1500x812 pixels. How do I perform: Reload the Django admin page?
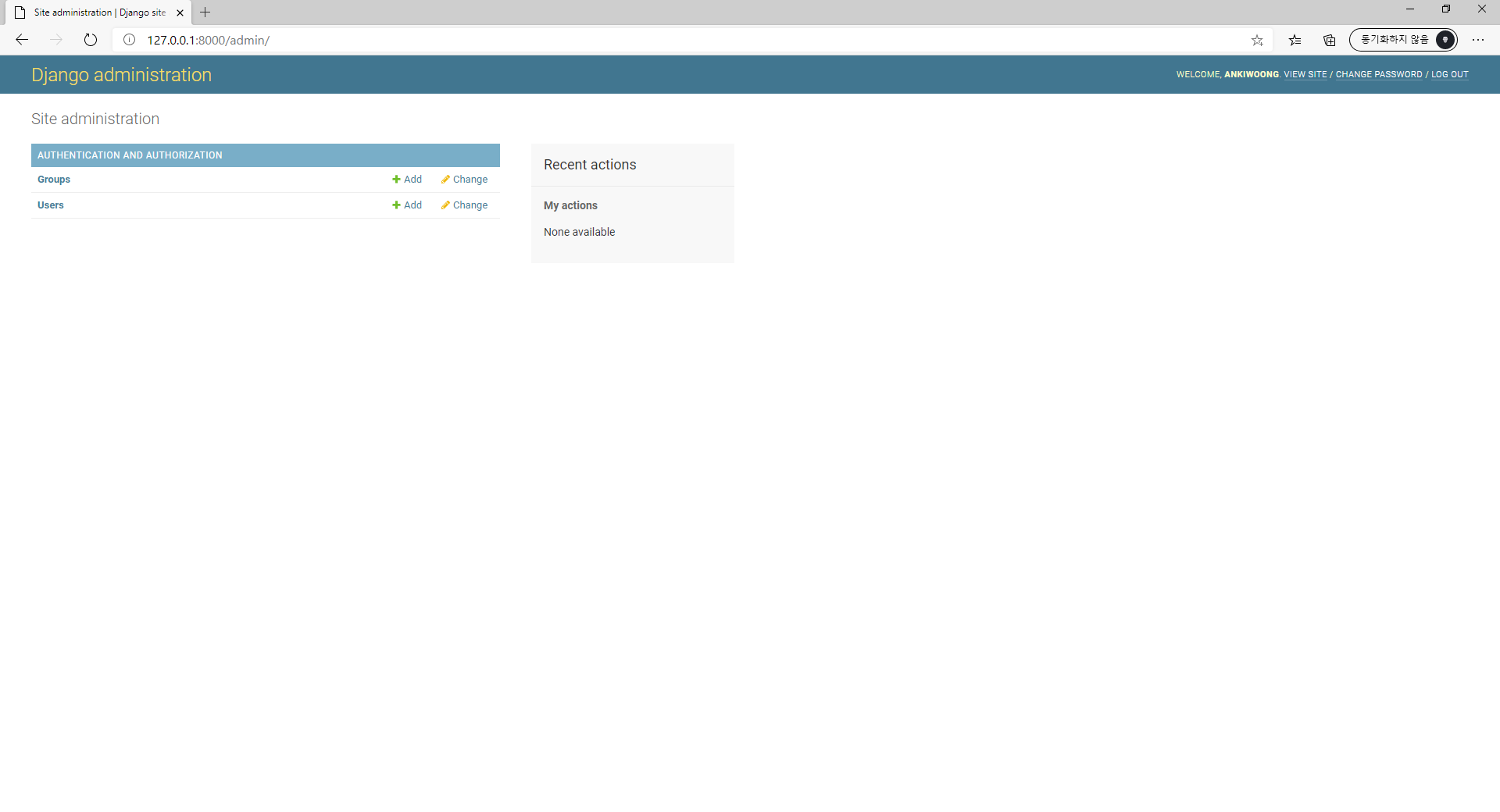tap(91, 40)
